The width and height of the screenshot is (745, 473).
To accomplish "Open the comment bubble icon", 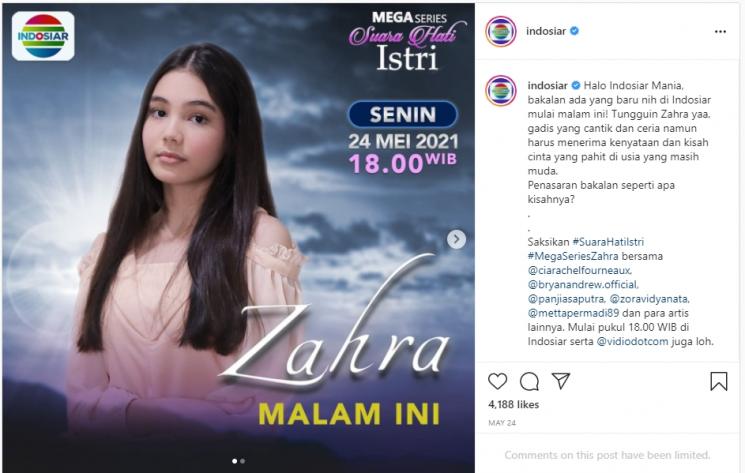I will pos(529,381).
